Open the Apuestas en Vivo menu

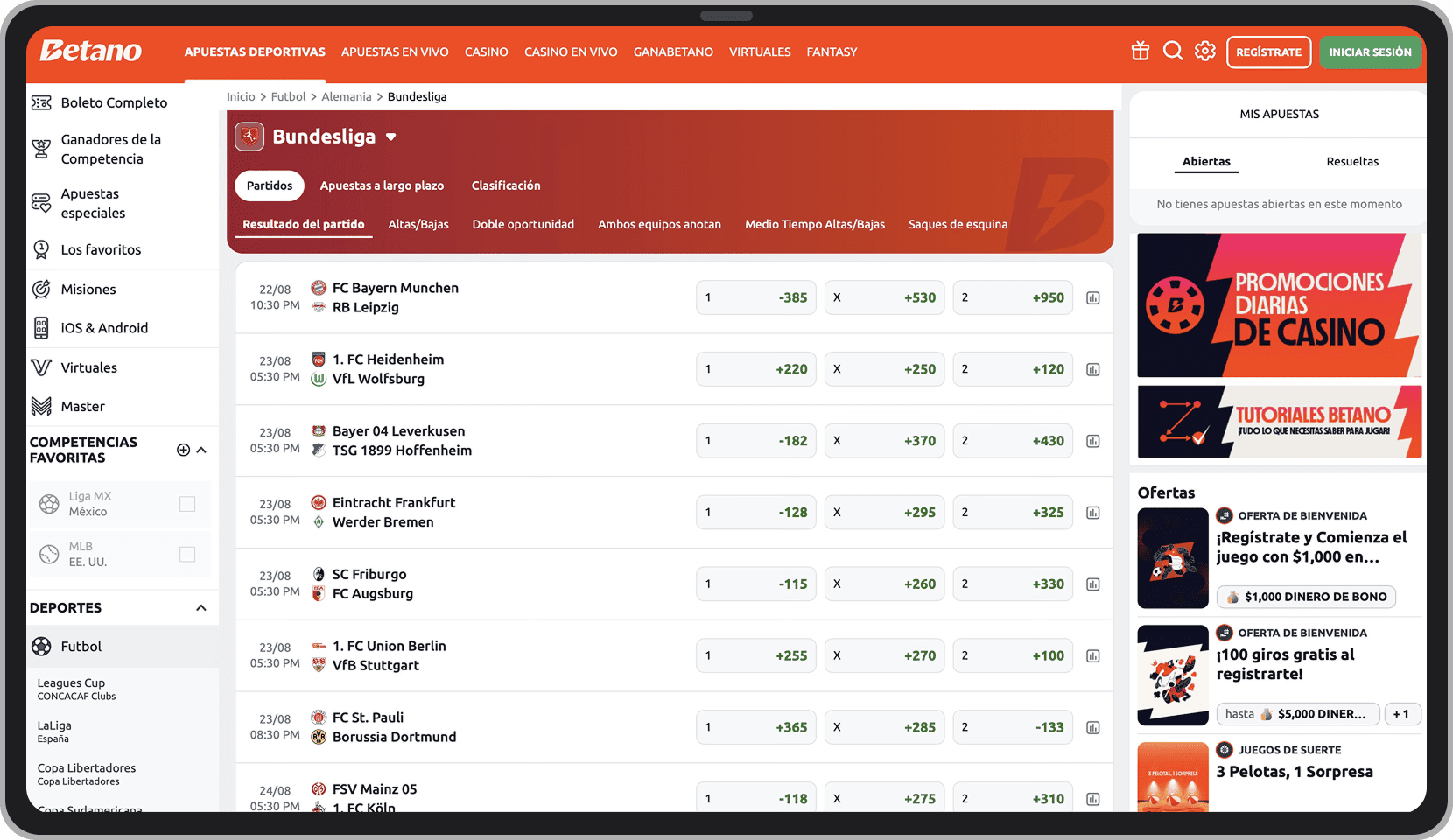click(395, 52)
